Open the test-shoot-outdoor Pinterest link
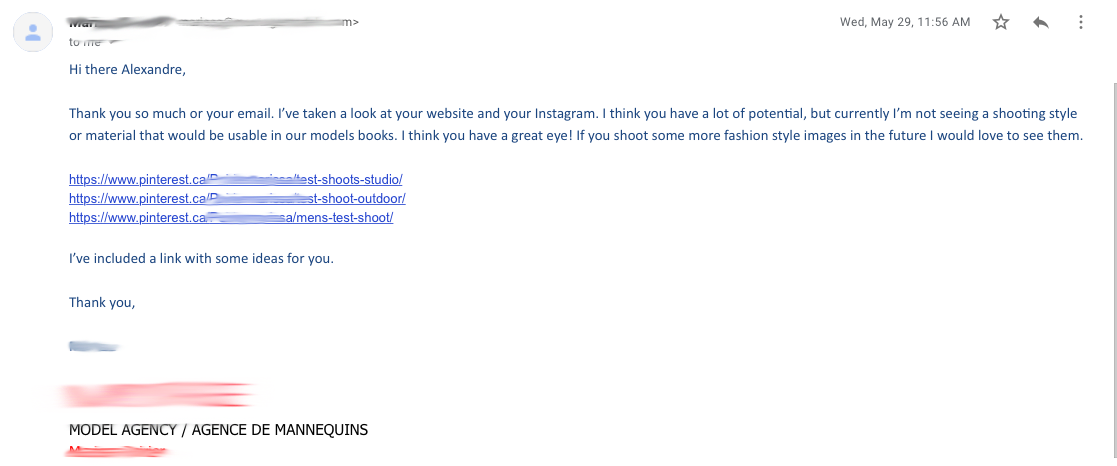1117x466 pixels. coord(237,199)
